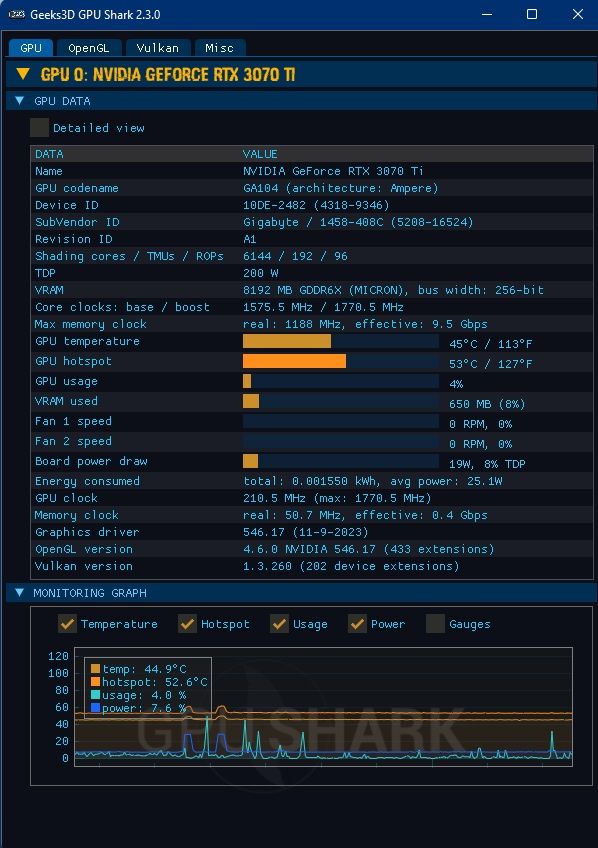
Task: Click the Device ID value '10DE-2482 (4318-9346)'
Action: (x=316, y=205)
